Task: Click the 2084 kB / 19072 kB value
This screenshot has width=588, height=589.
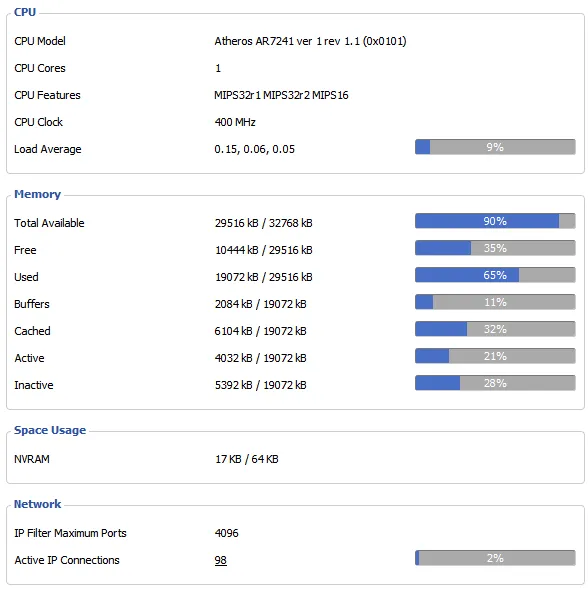Action: click(x=260, y=304)
